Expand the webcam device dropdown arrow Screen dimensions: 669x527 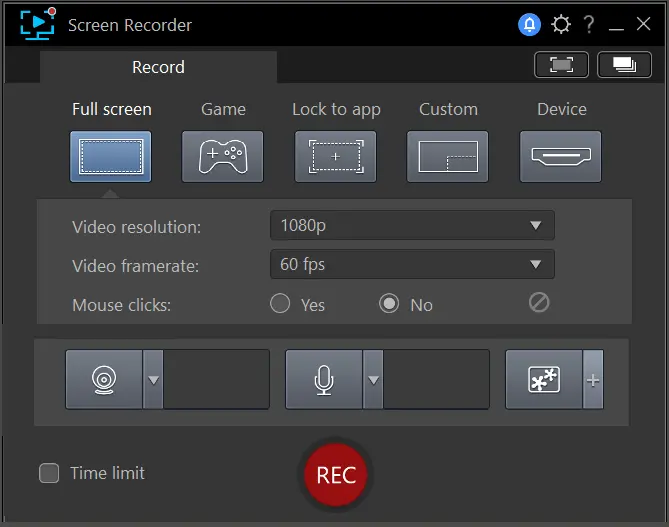(x=153, y=379)
